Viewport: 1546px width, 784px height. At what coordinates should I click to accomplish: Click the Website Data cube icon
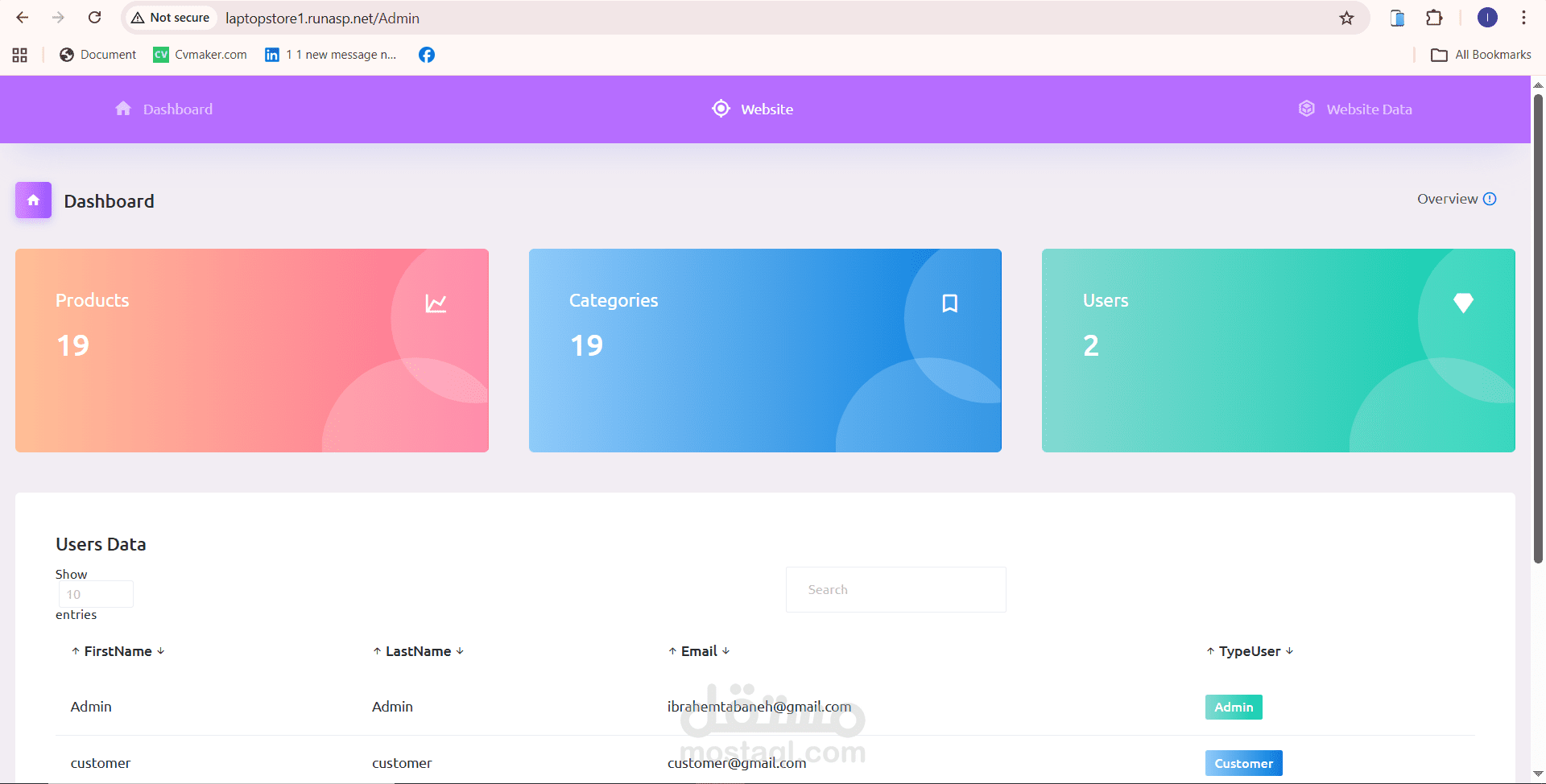[x=1307, y=109]
